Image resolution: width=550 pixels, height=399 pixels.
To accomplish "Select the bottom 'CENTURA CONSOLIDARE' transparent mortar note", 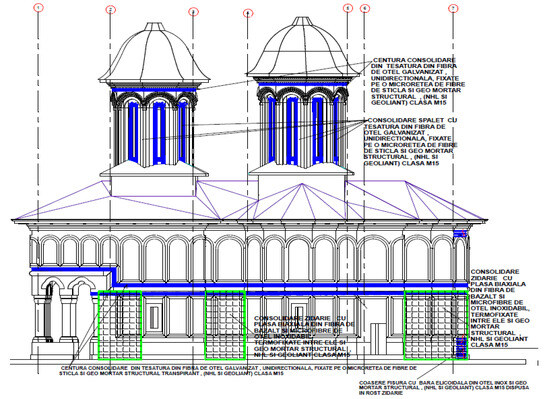I will pos(238,371).
